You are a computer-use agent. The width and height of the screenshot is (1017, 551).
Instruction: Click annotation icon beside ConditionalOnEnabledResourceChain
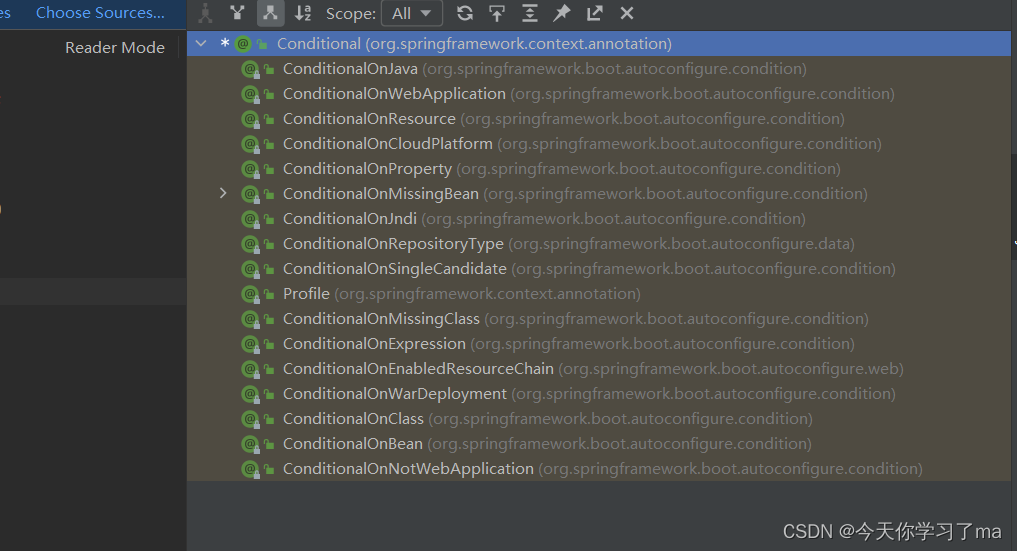[250, 369]
